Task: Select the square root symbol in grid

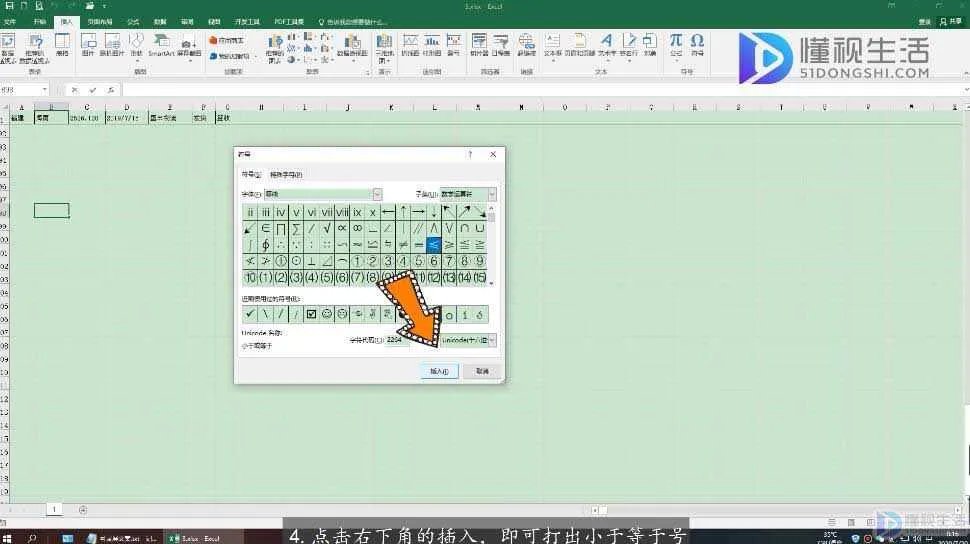Action: point(327,228)
